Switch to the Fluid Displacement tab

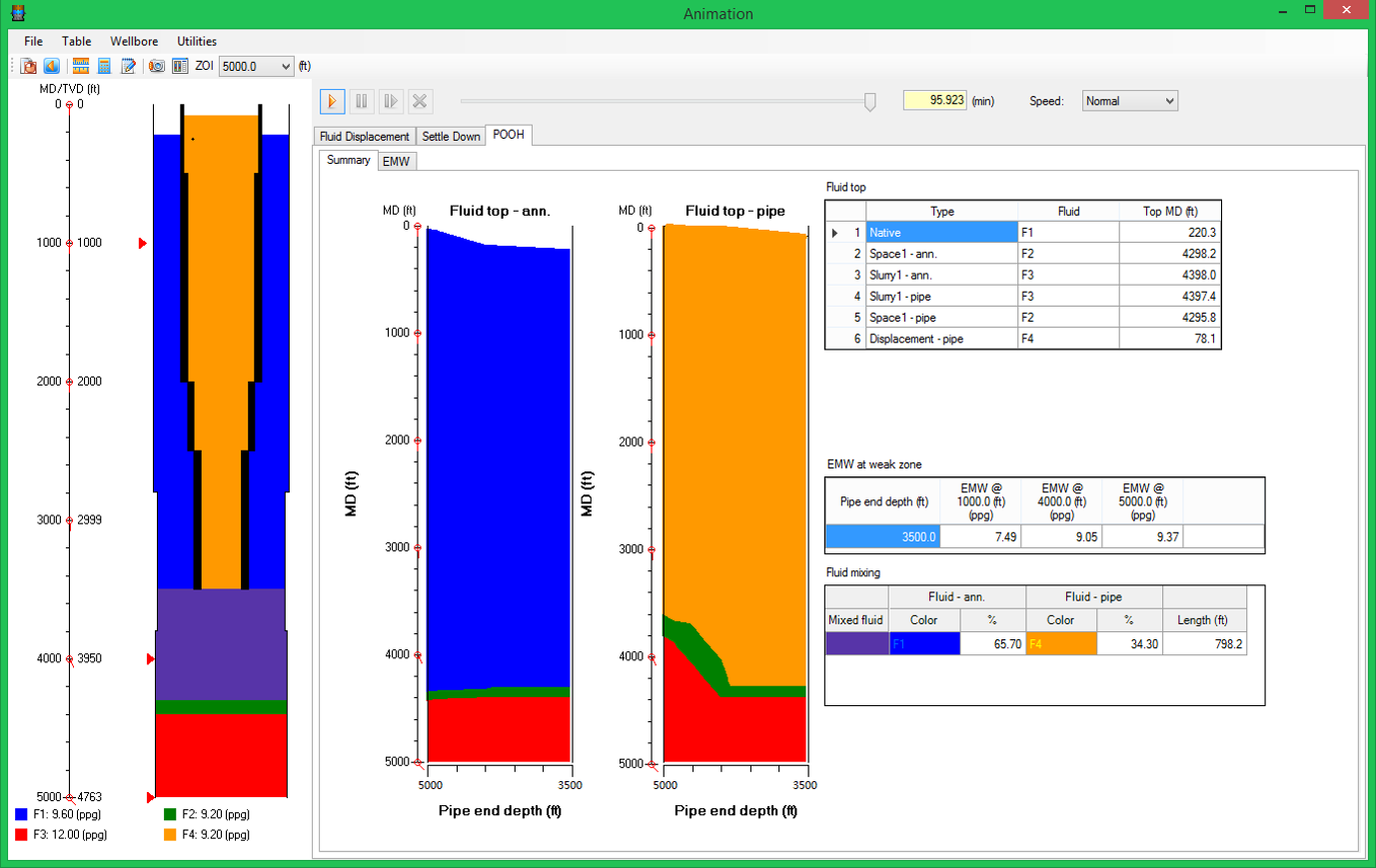(364, 136)
